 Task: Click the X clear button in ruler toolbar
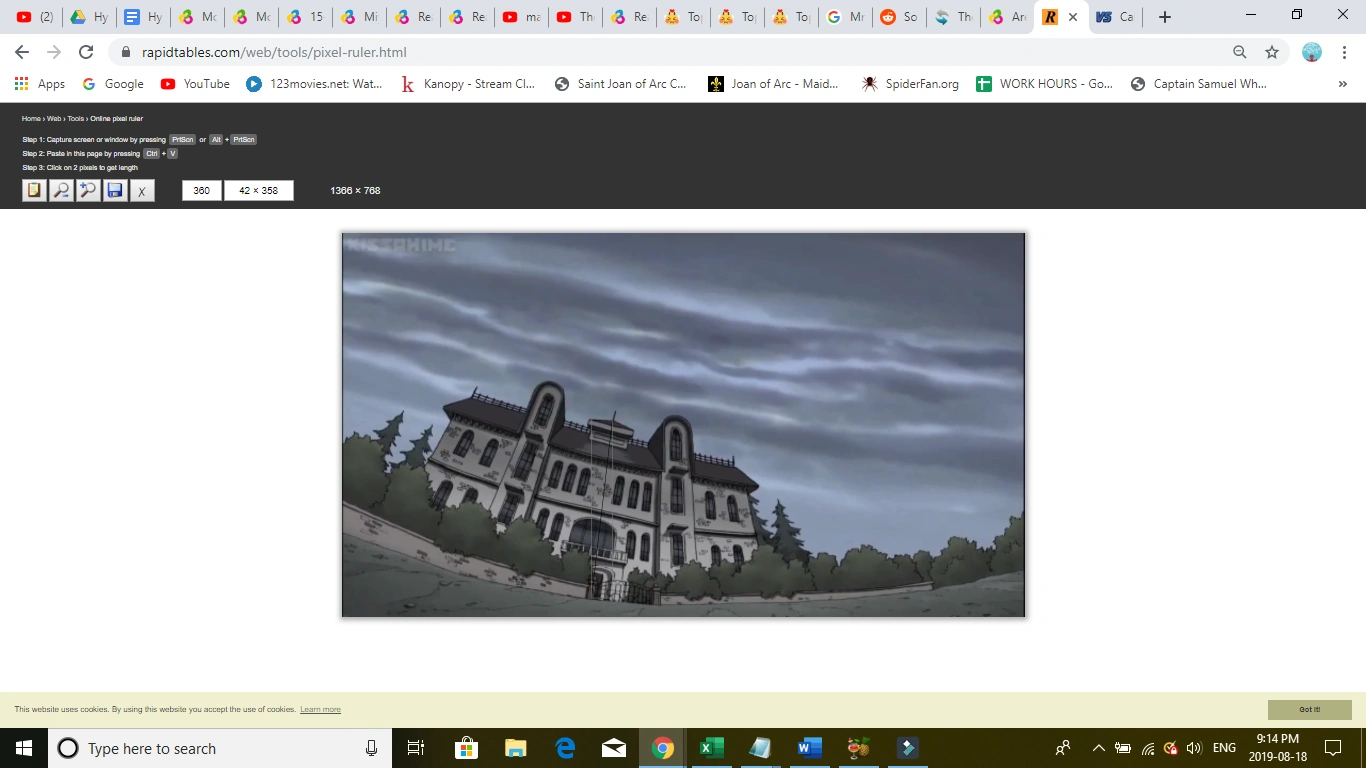point(142,190)
